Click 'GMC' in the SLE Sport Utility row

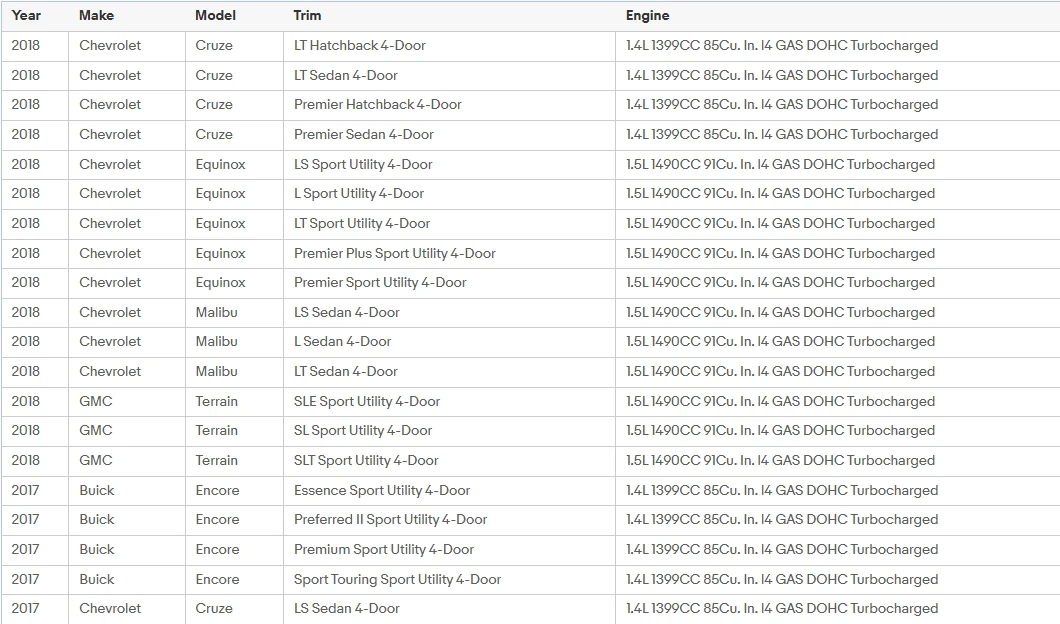[95, 402]
